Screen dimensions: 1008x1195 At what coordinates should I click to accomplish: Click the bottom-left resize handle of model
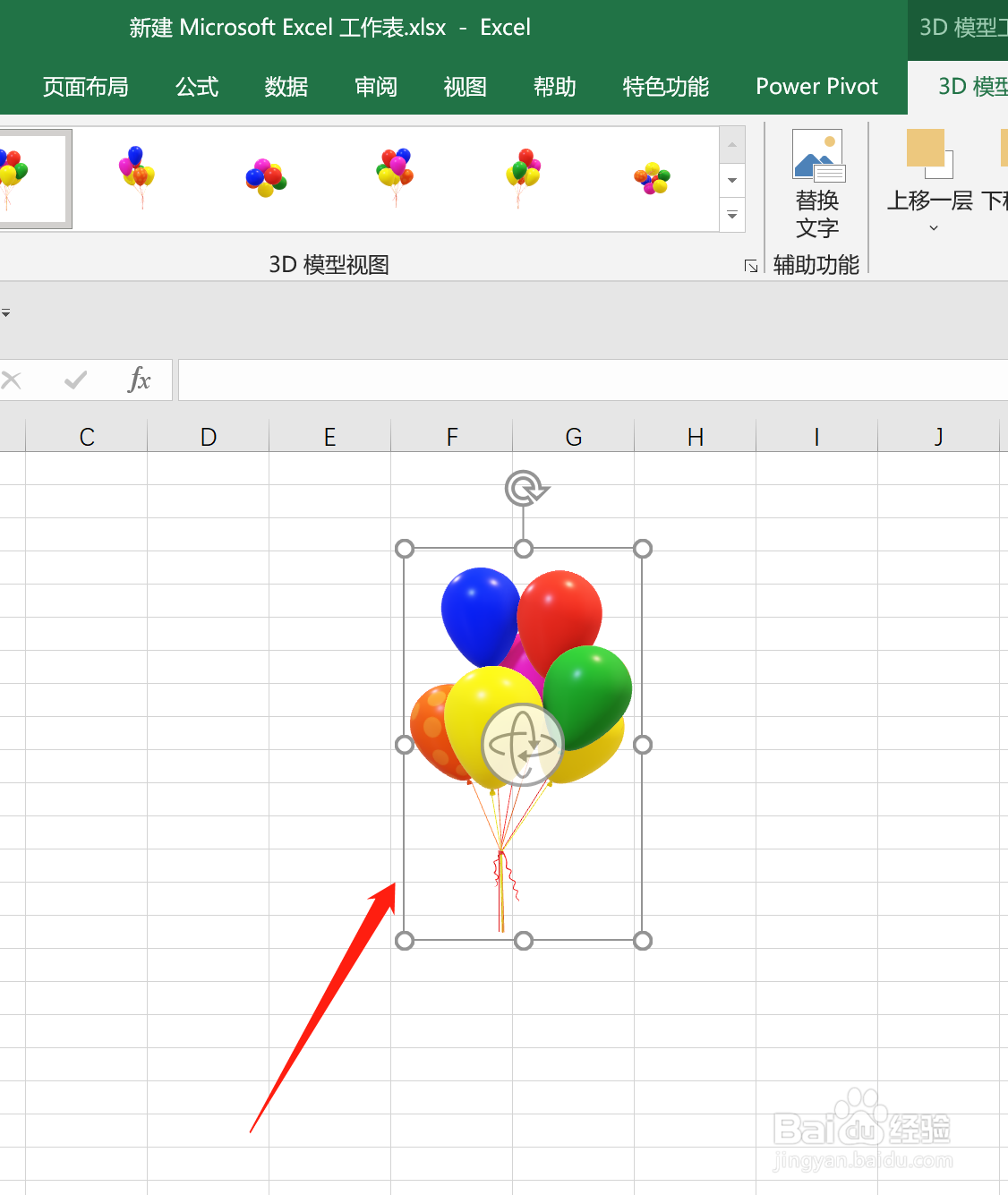click(x=405, y=941)
